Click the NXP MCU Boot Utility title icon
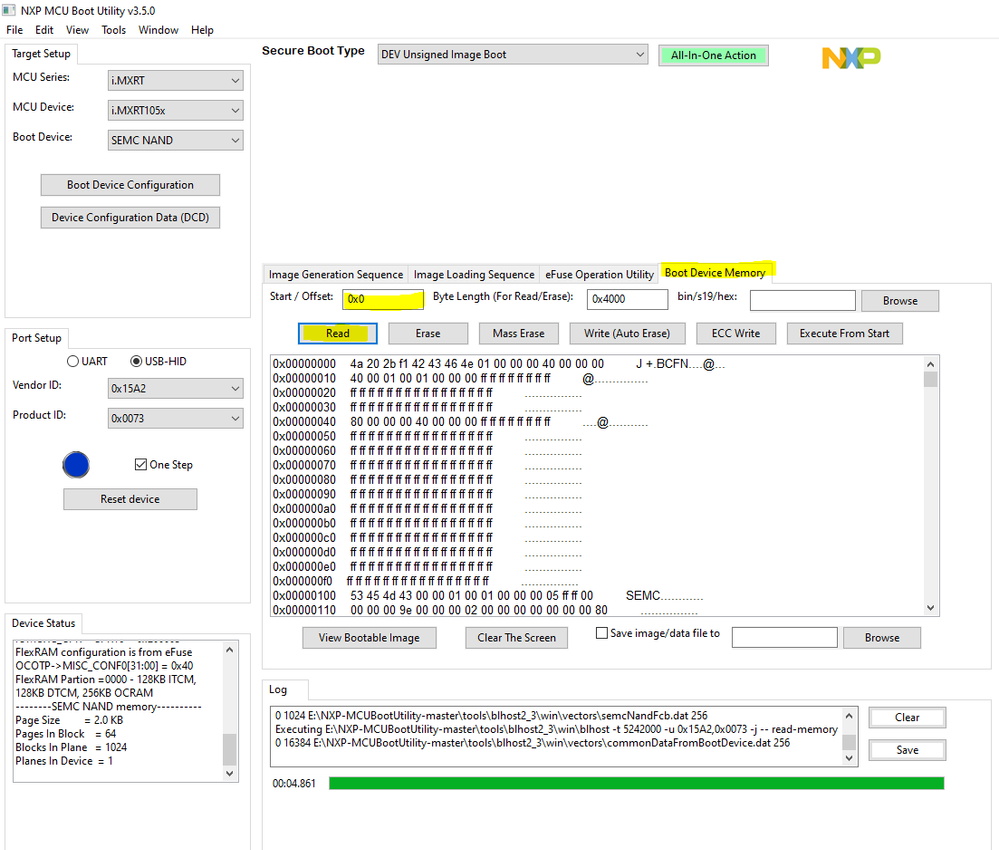The image size is (999, 850). point(9,10)
